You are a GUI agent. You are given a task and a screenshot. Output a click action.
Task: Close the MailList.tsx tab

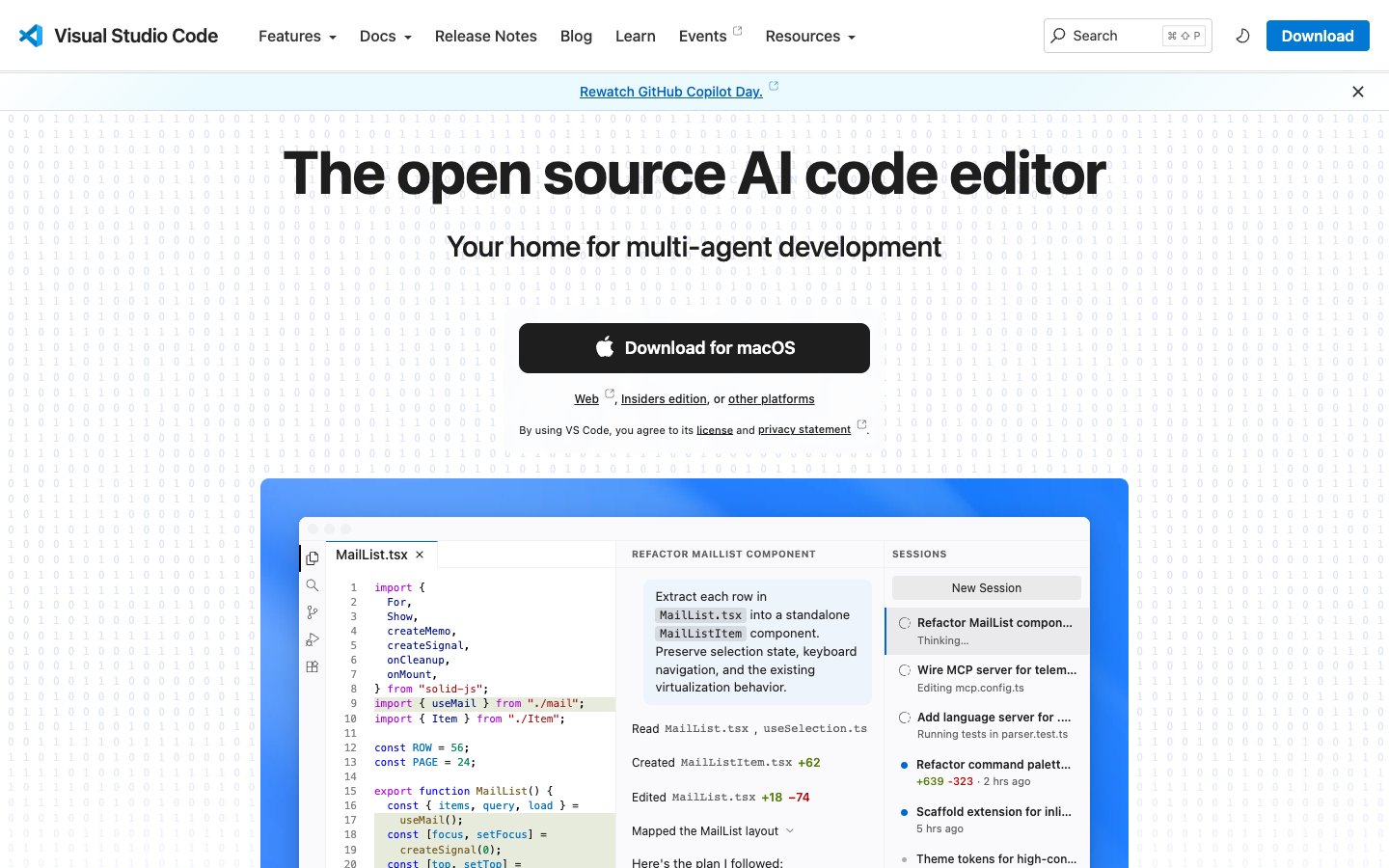(420, 555)
